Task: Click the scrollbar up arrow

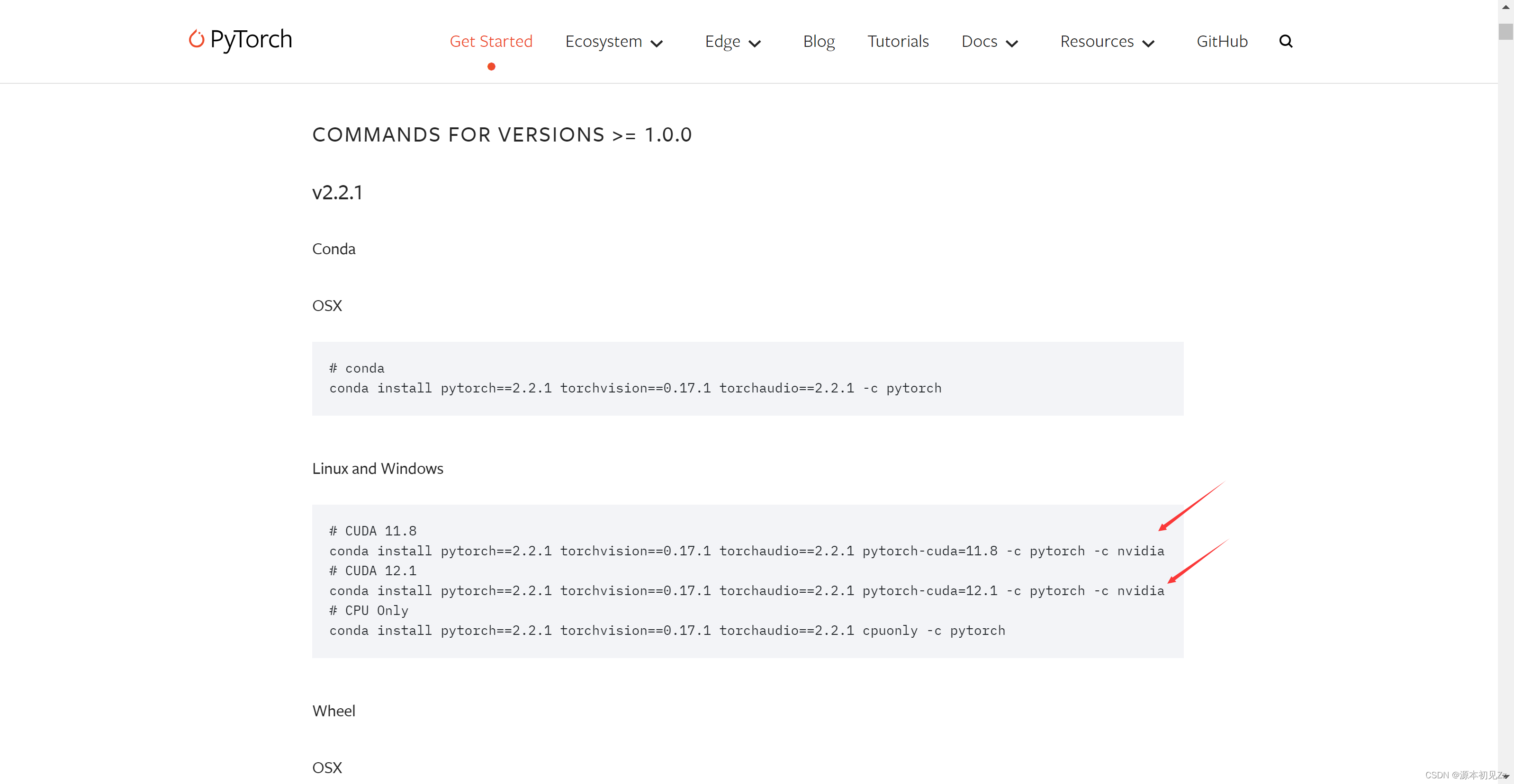Action: [1505, 7]
